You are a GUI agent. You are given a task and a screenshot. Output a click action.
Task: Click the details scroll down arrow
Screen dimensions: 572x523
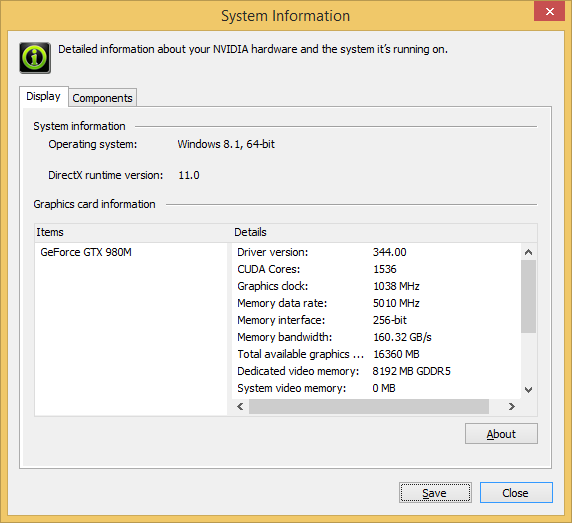[x=528, y=390]
